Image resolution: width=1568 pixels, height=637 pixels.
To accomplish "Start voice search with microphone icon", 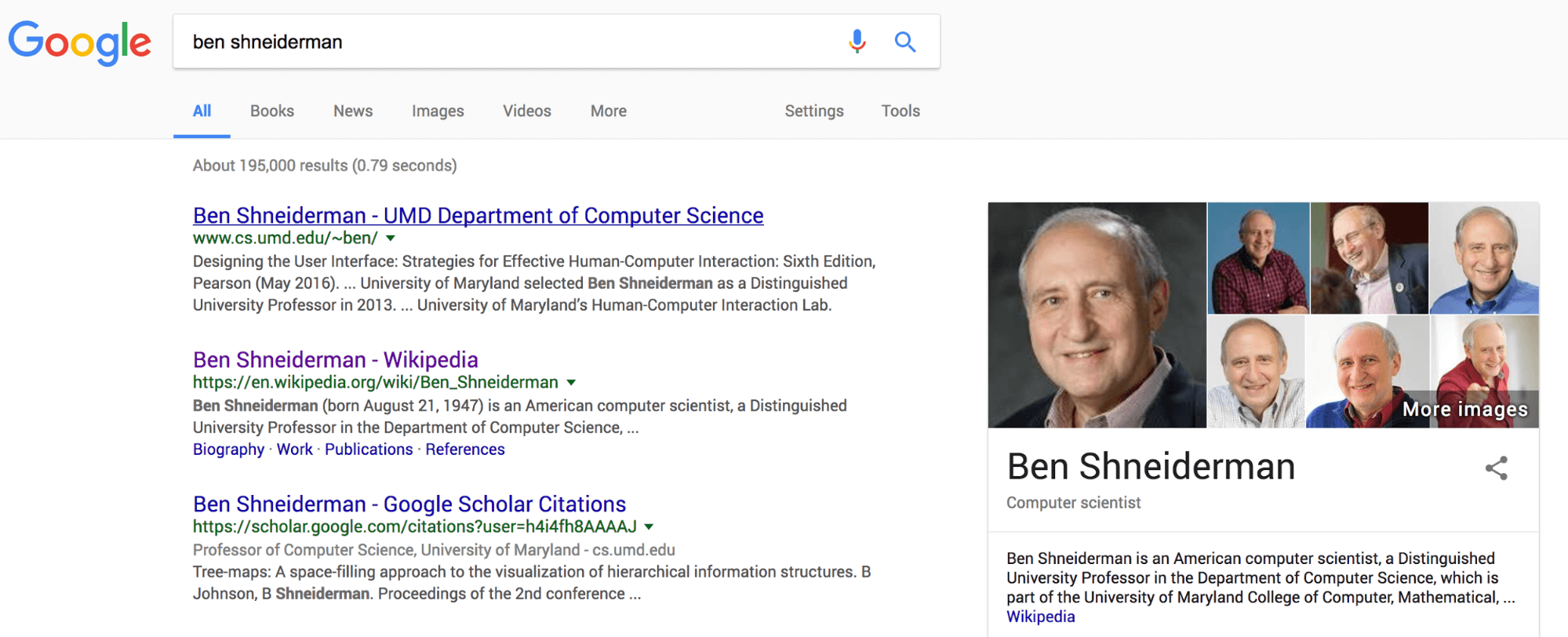I will [857, 42].
